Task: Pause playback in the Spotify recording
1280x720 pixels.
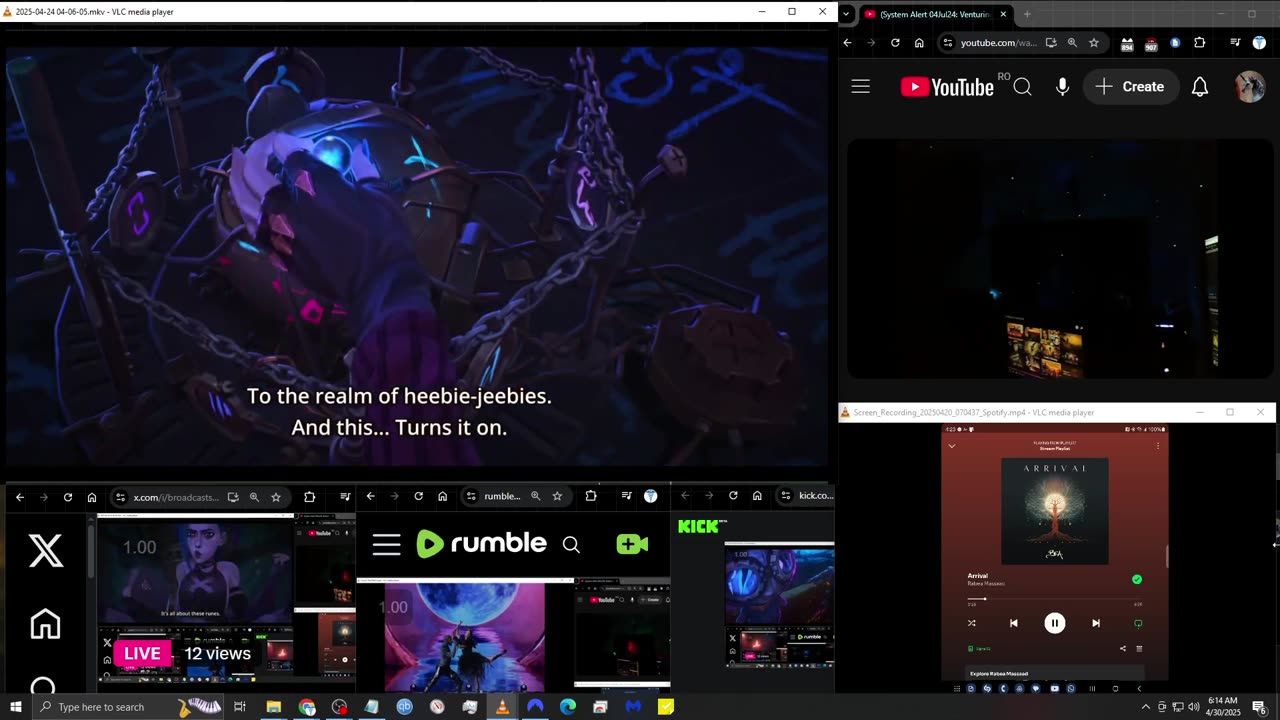Action: tap(1054, 623)
